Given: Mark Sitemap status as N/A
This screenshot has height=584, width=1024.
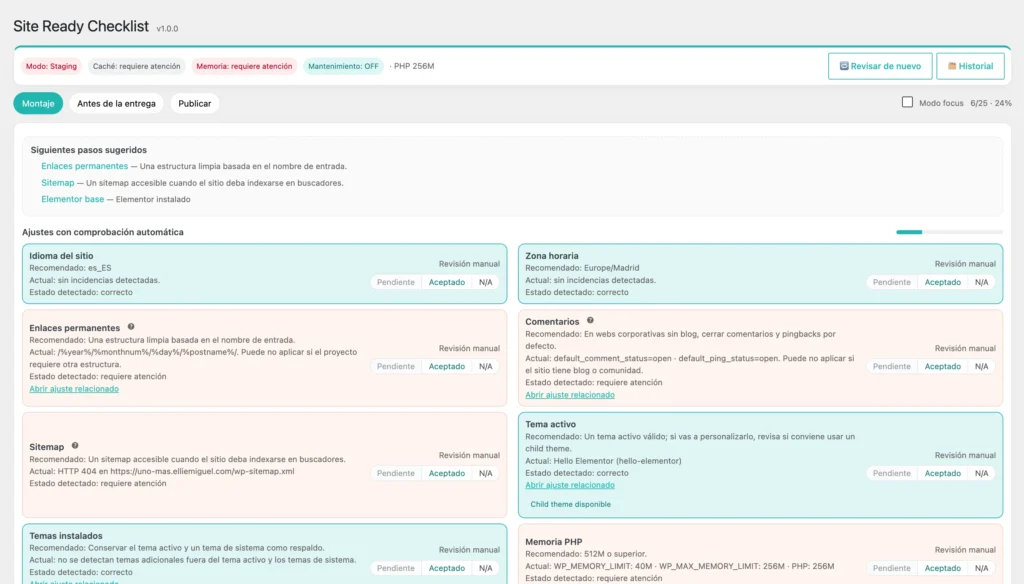Looking at the screenshot, I should [485, 474].
